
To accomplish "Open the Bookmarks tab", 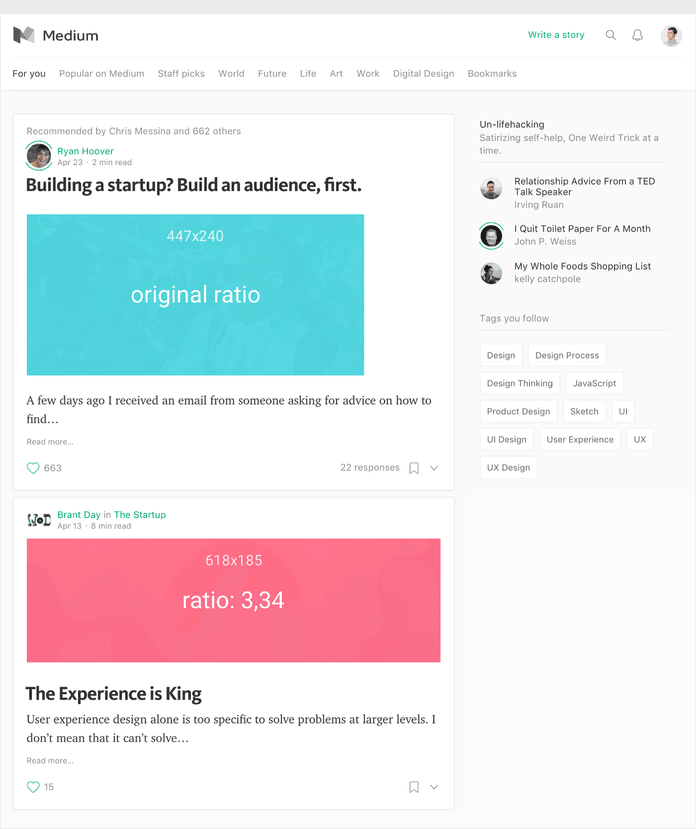I will click(x=492, y=74).
